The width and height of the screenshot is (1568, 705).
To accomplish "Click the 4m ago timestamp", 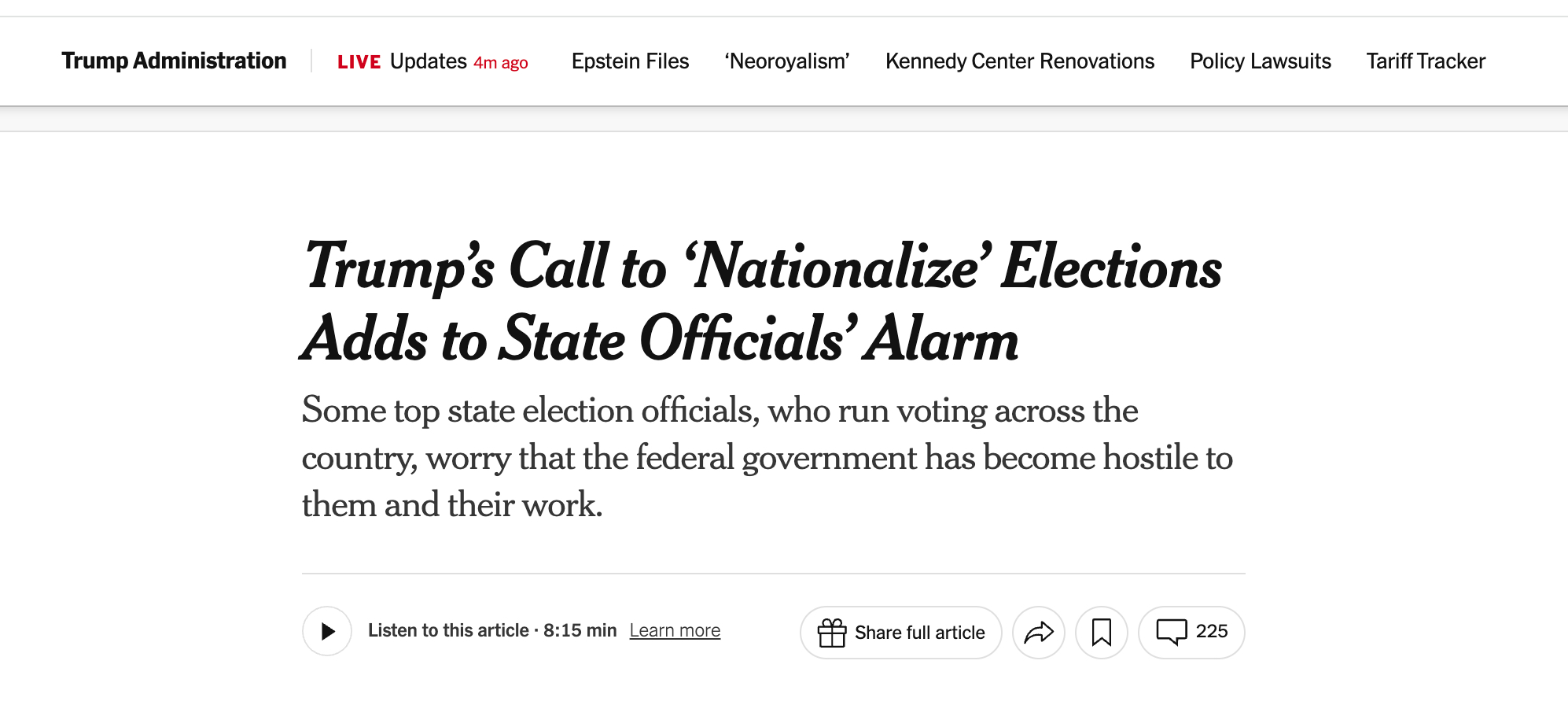I will click(501, 63).
